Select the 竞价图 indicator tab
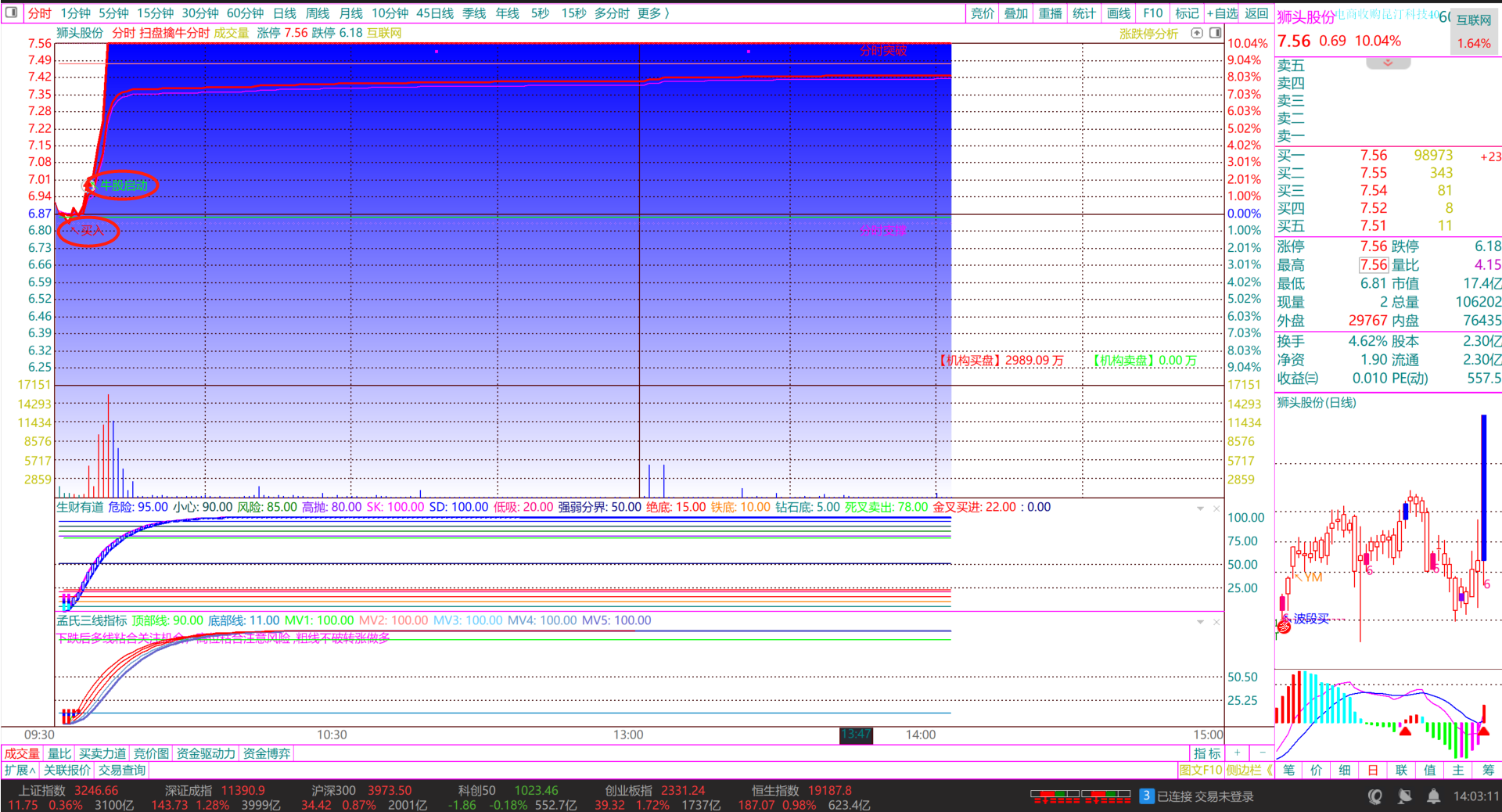The height and width of the screenshot is (812, 1502). (151, 753)
